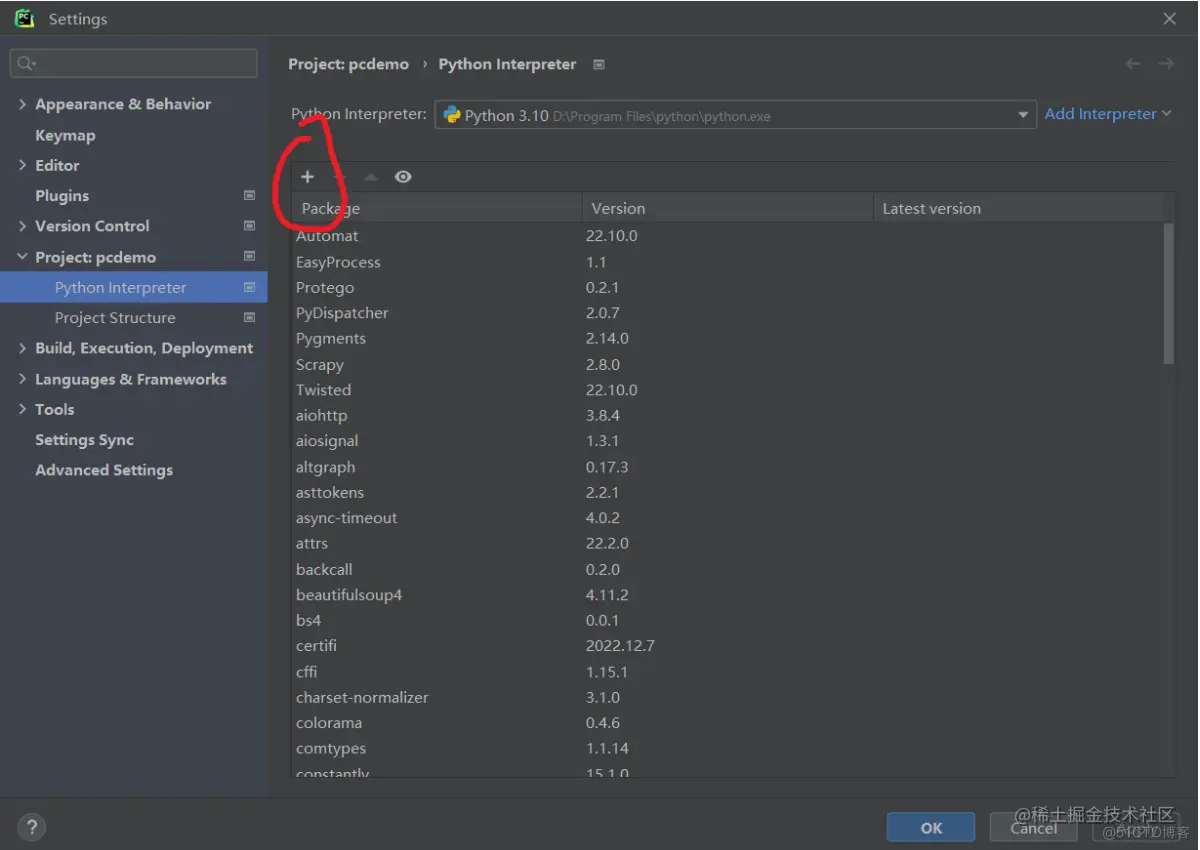Select the backcall package row
Viewport: 1200px width, 850px height.
(727, 569)
